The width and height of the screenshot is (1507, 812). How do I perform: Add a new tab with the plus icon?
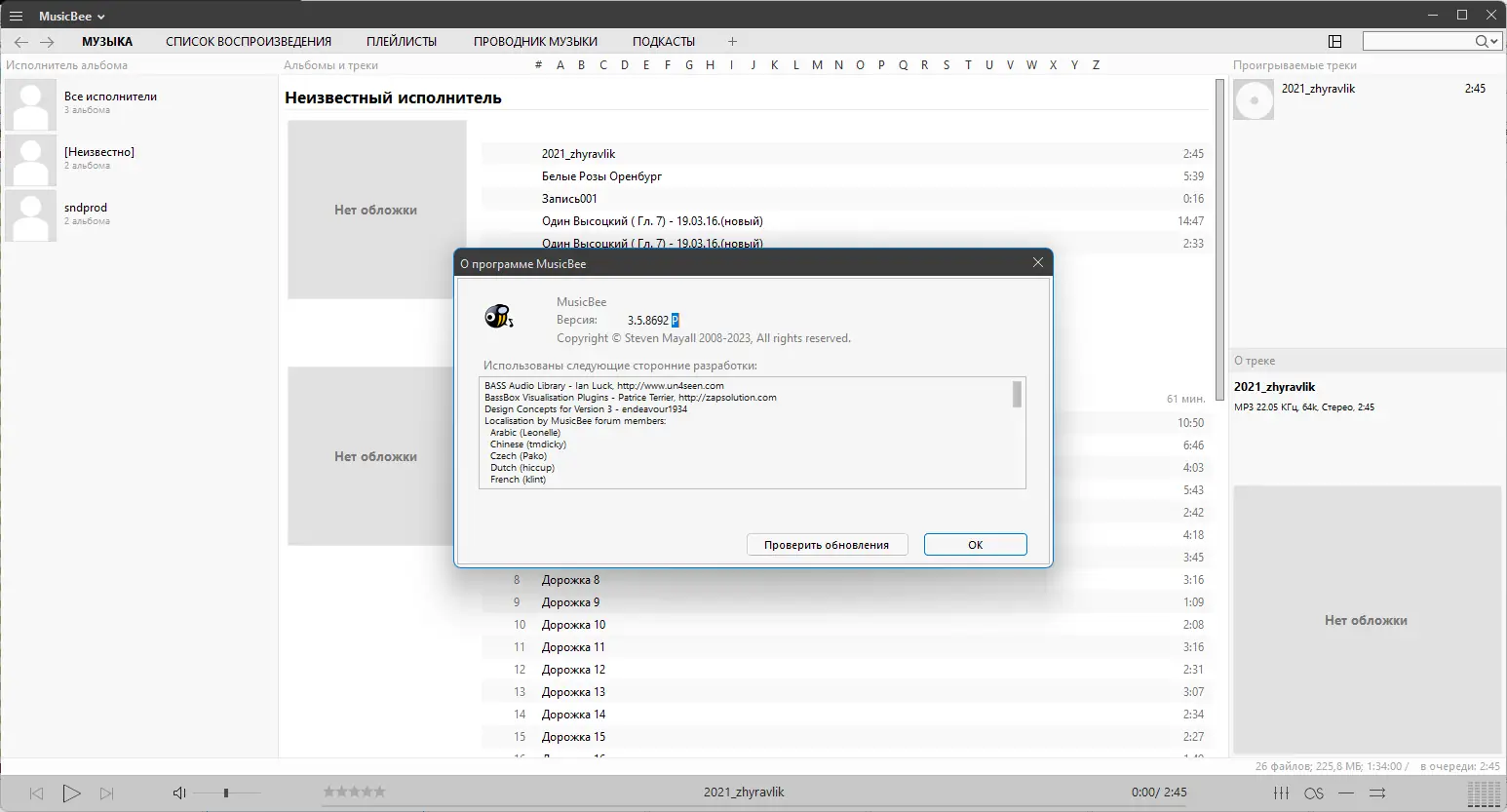(x=732, y=42)
